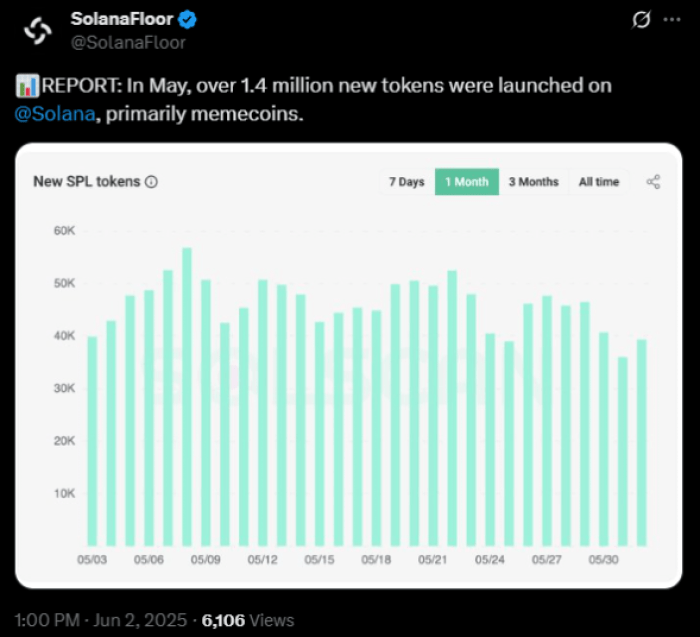
Task: Click the SolanaFloor profile avatar
Action: 37,31
